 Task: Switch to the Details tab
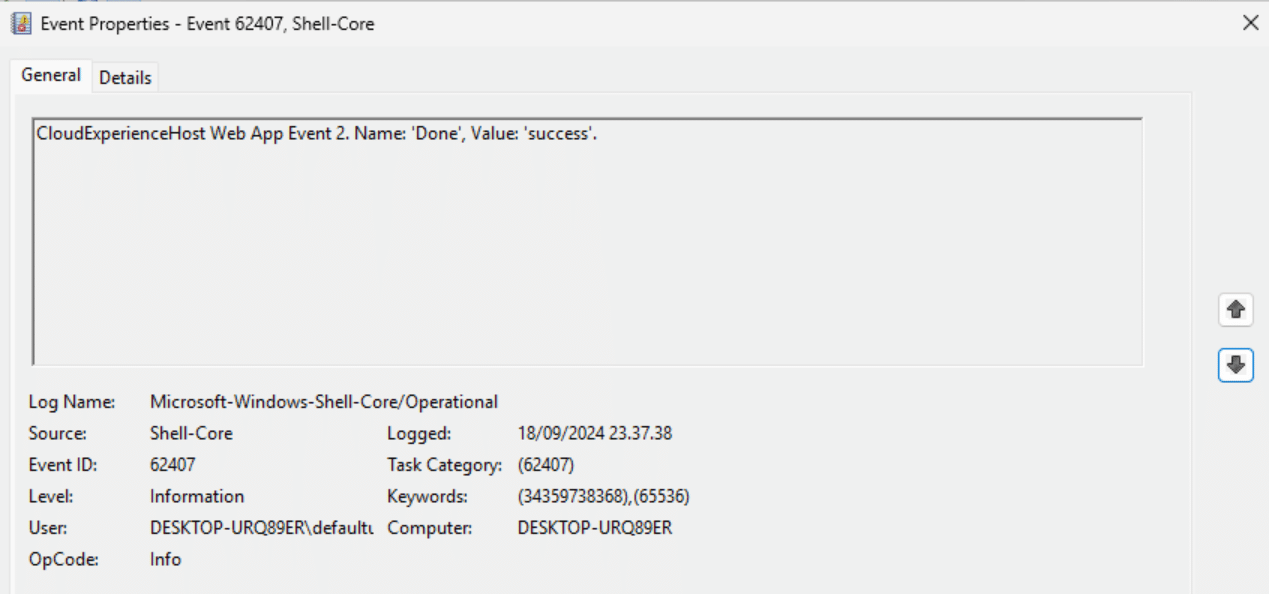click(123, 75)
